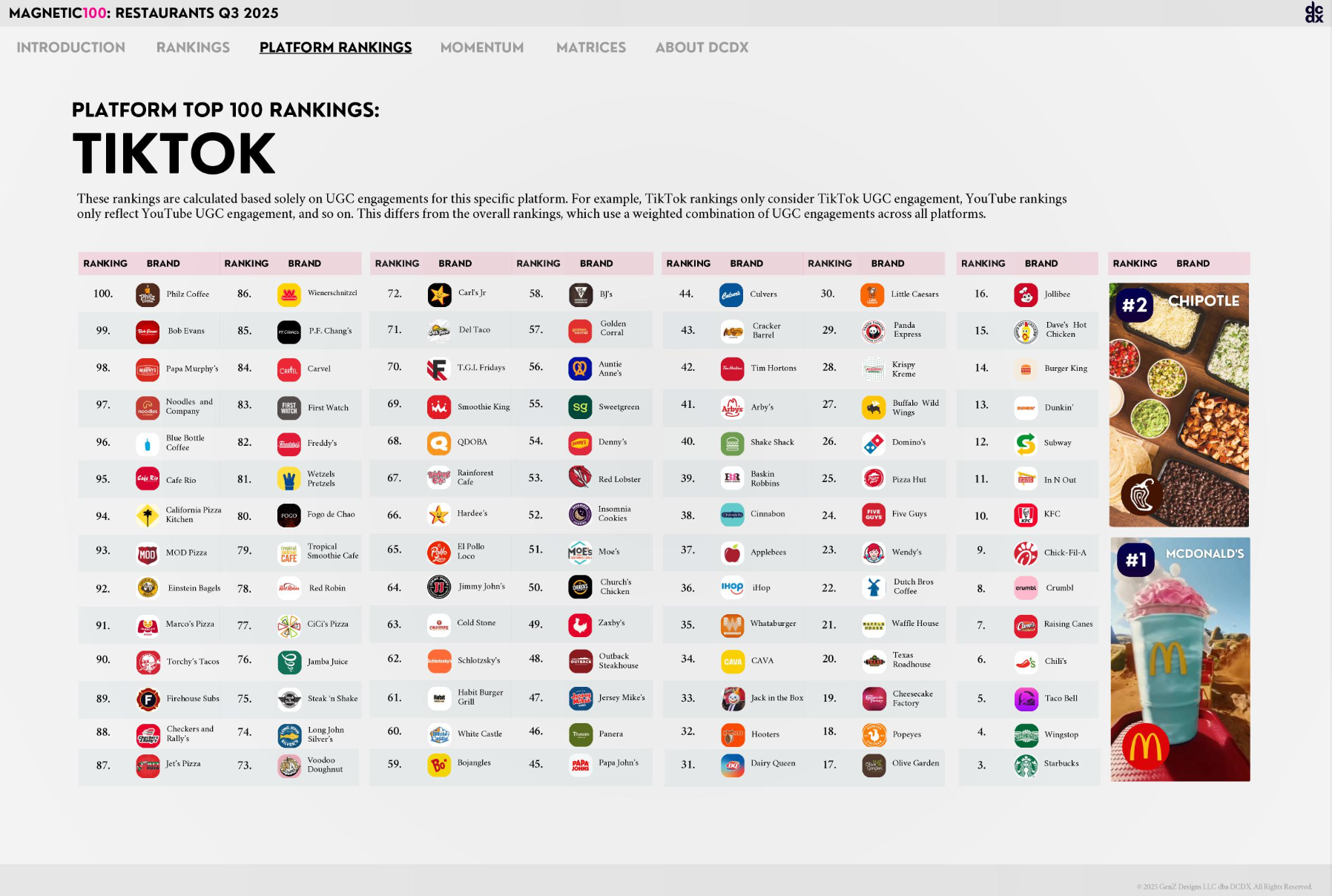Click the Firehouse Subs logo
The height and width of the screenshot is (896, 1332).
pos(148,699)
